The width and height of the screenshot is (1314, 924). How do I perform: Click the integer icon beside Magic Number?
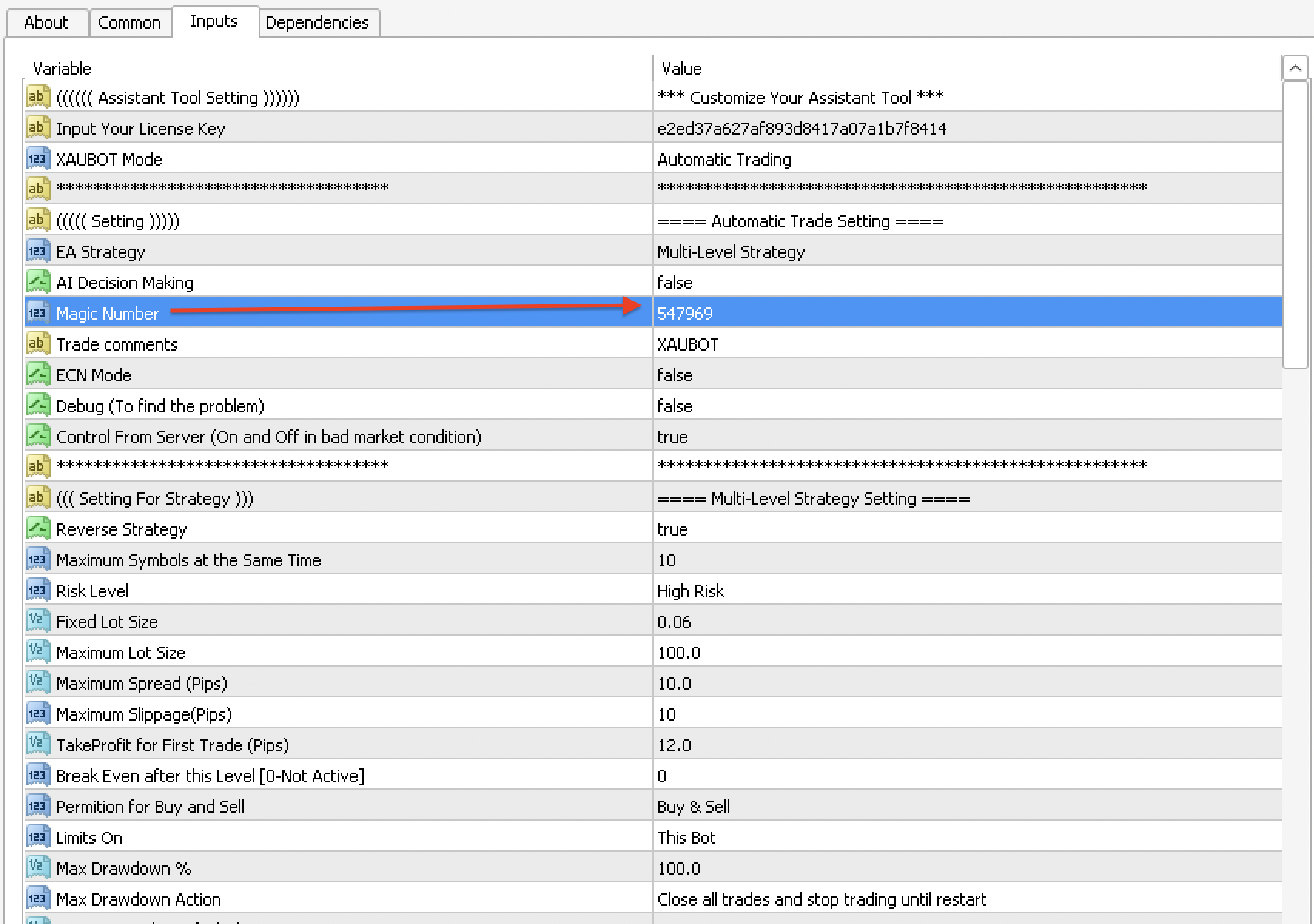click(x=38, y=313)
